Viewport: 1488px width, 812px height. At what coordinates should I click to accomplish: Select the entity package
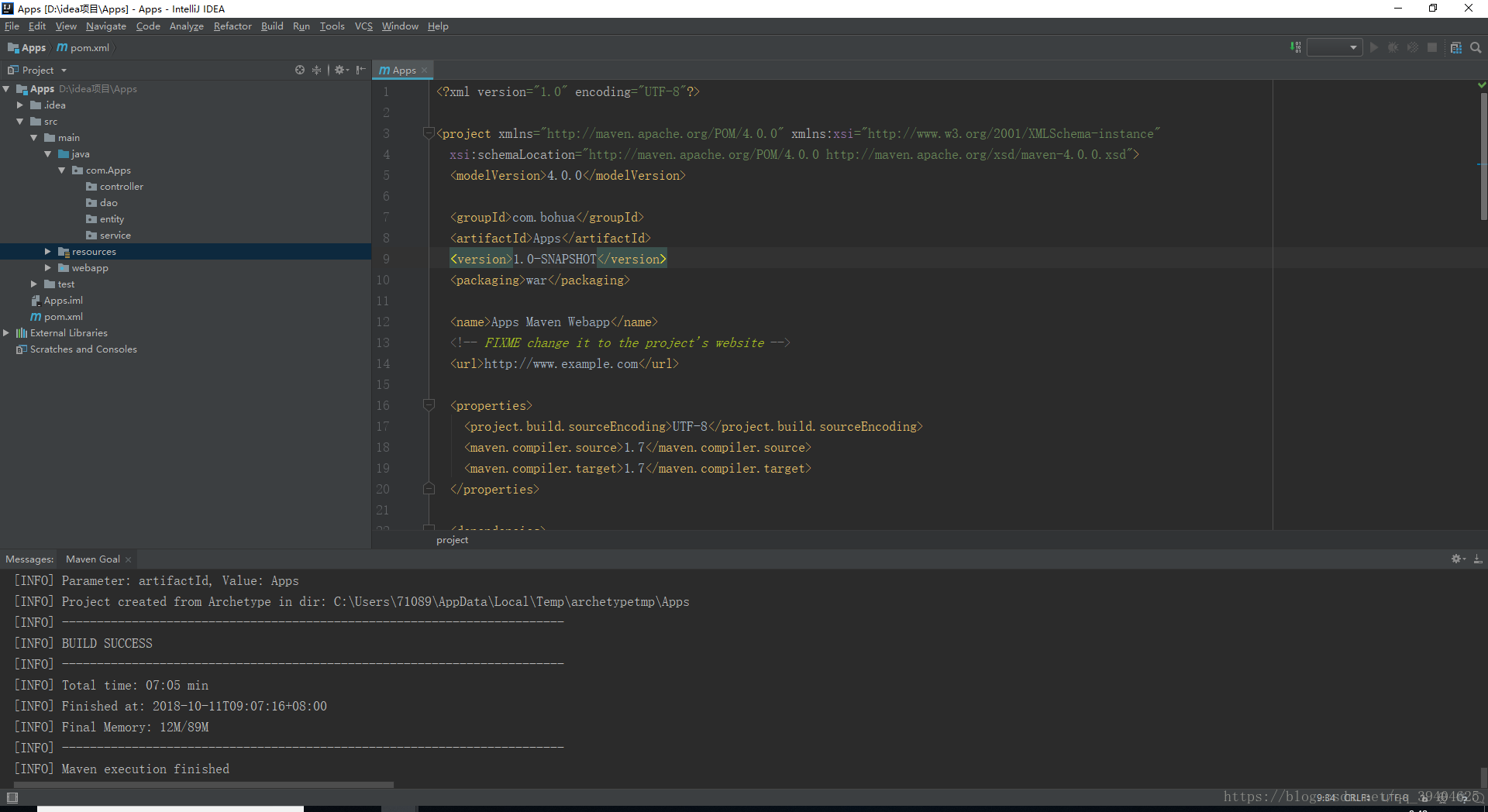[x=105, y=219]
